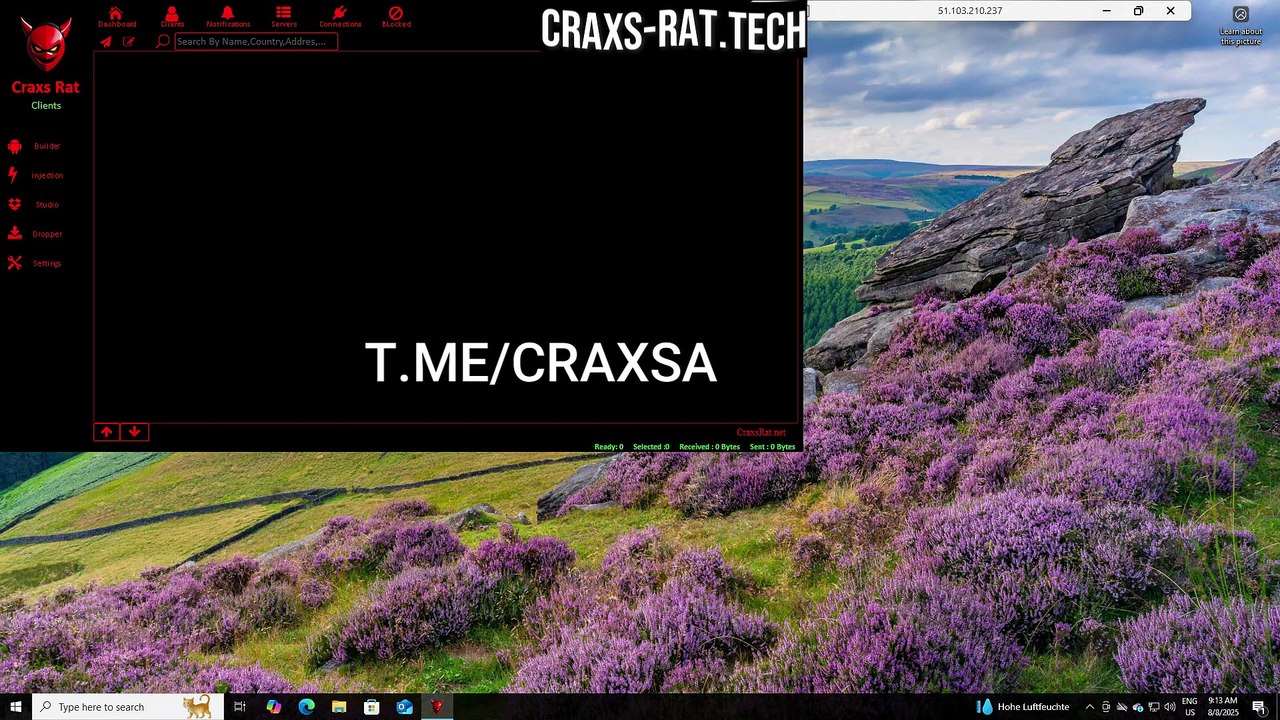Click the 51.103.210.237 remote session title
This screenshot has width=1280, height=720.
[x=970, y=11]
